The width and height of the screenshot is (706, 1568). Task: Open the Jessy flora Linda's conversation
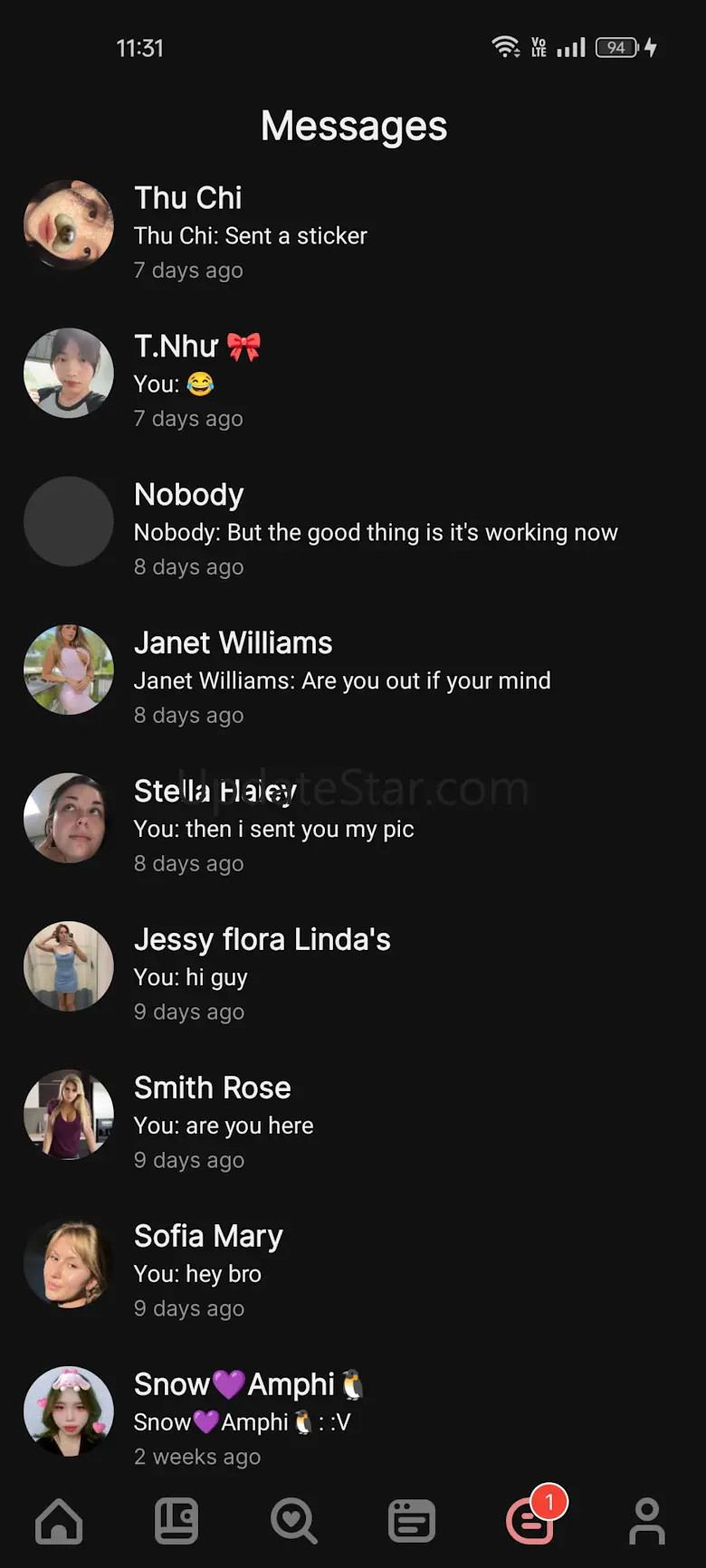(x=353, y=966)
